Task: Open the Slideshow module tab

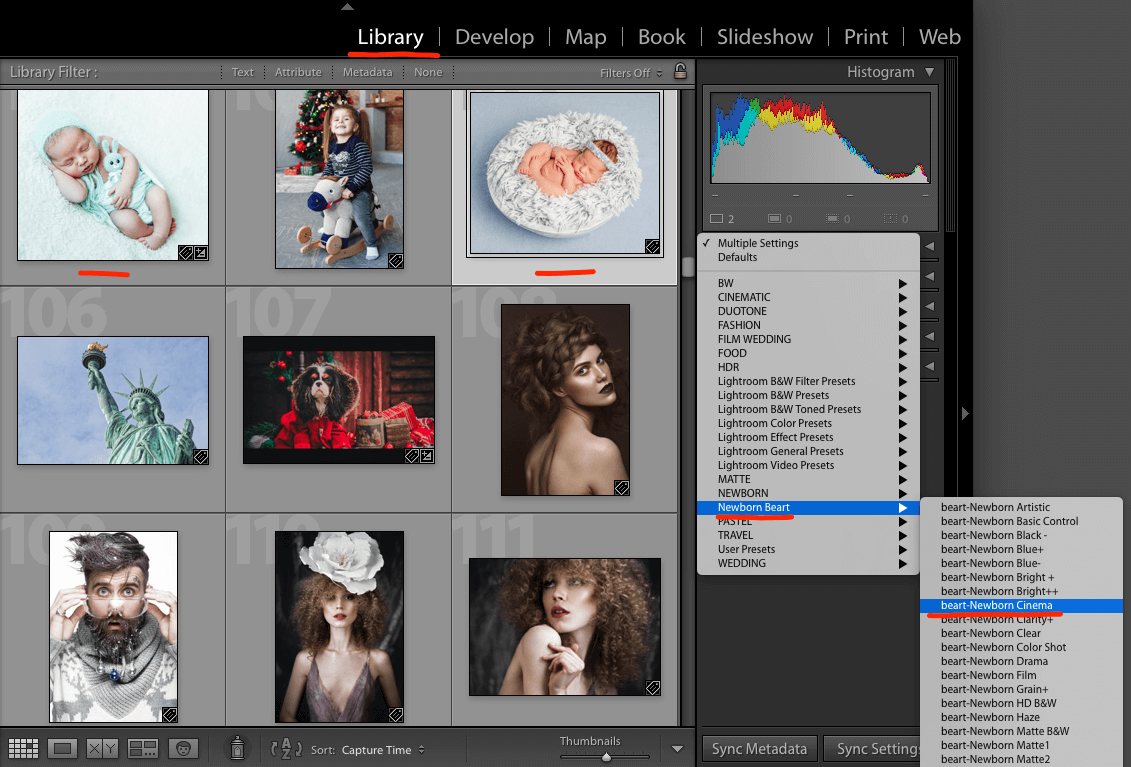Action: (764, 37)
